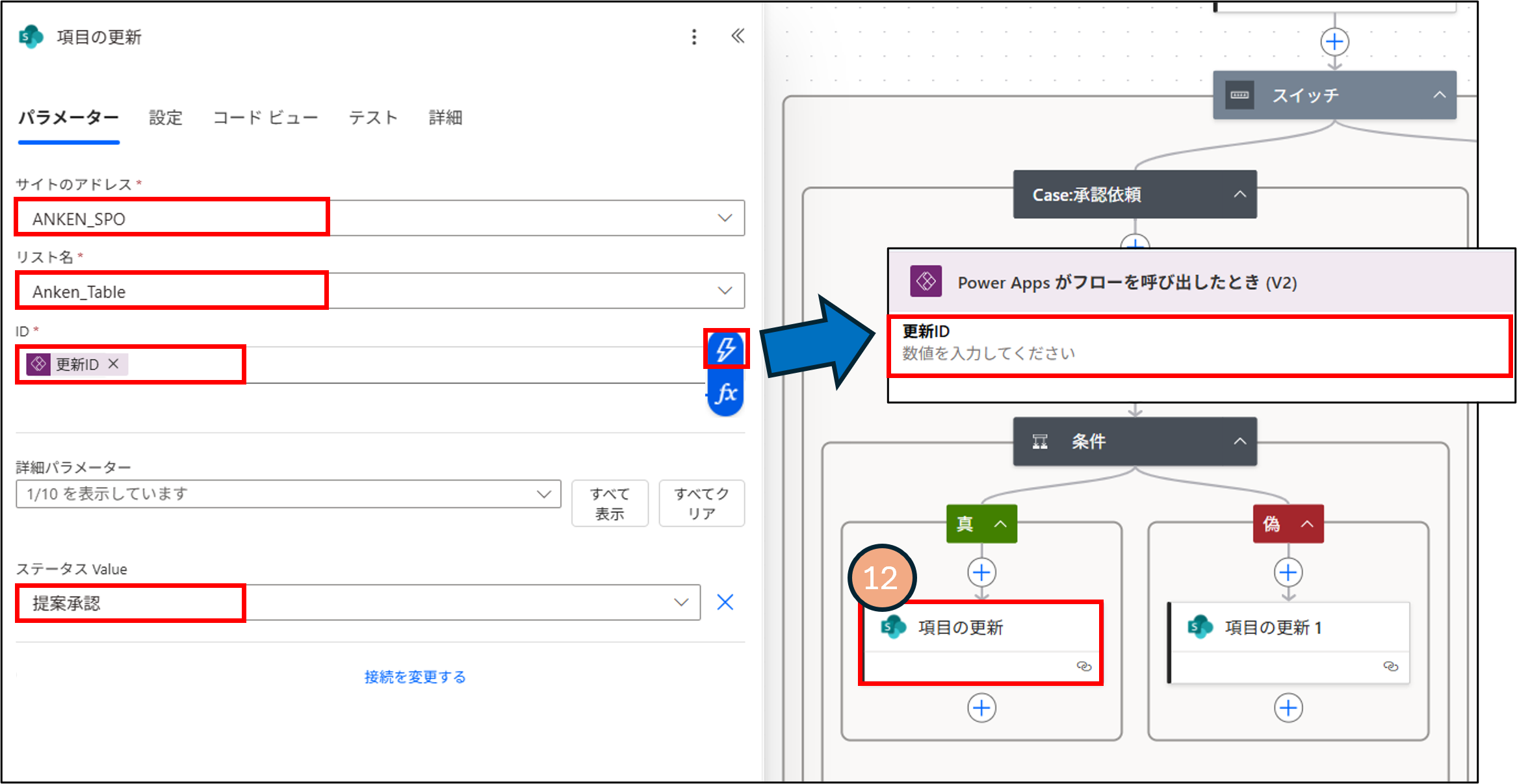Collapse the 偽 branch
The width and height of the screenshot is (1517, 784).
click(x=1307, y=524)
